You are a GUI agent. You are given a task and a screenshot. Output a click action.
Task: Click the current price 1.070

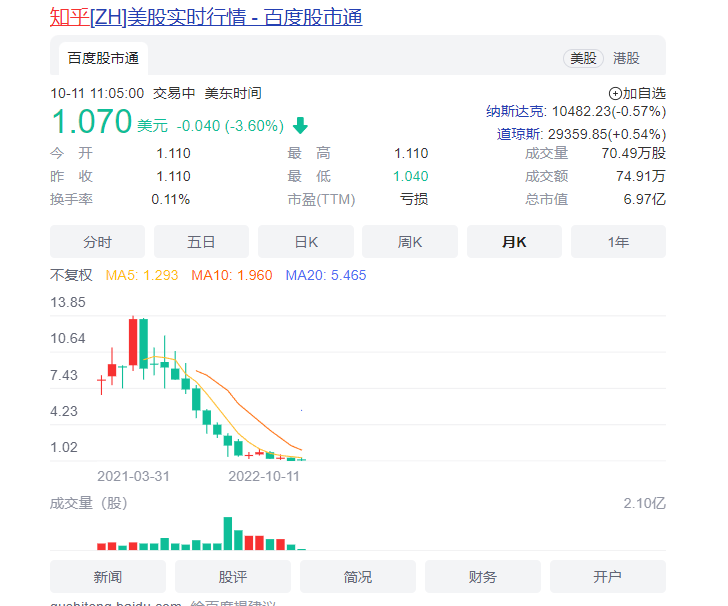coord(91,122)
